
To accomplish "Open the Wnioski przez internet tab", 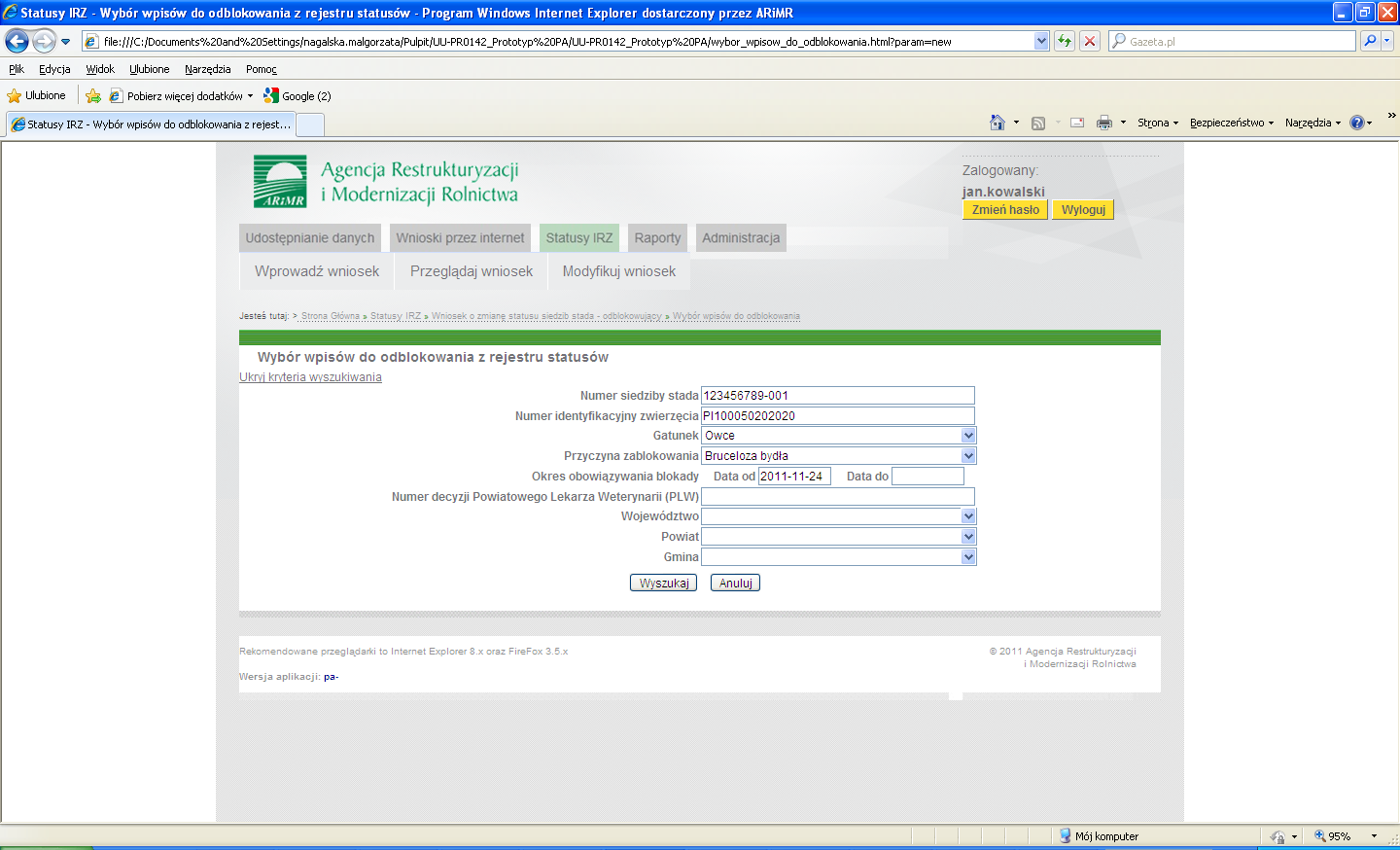I will click(460, 238).
